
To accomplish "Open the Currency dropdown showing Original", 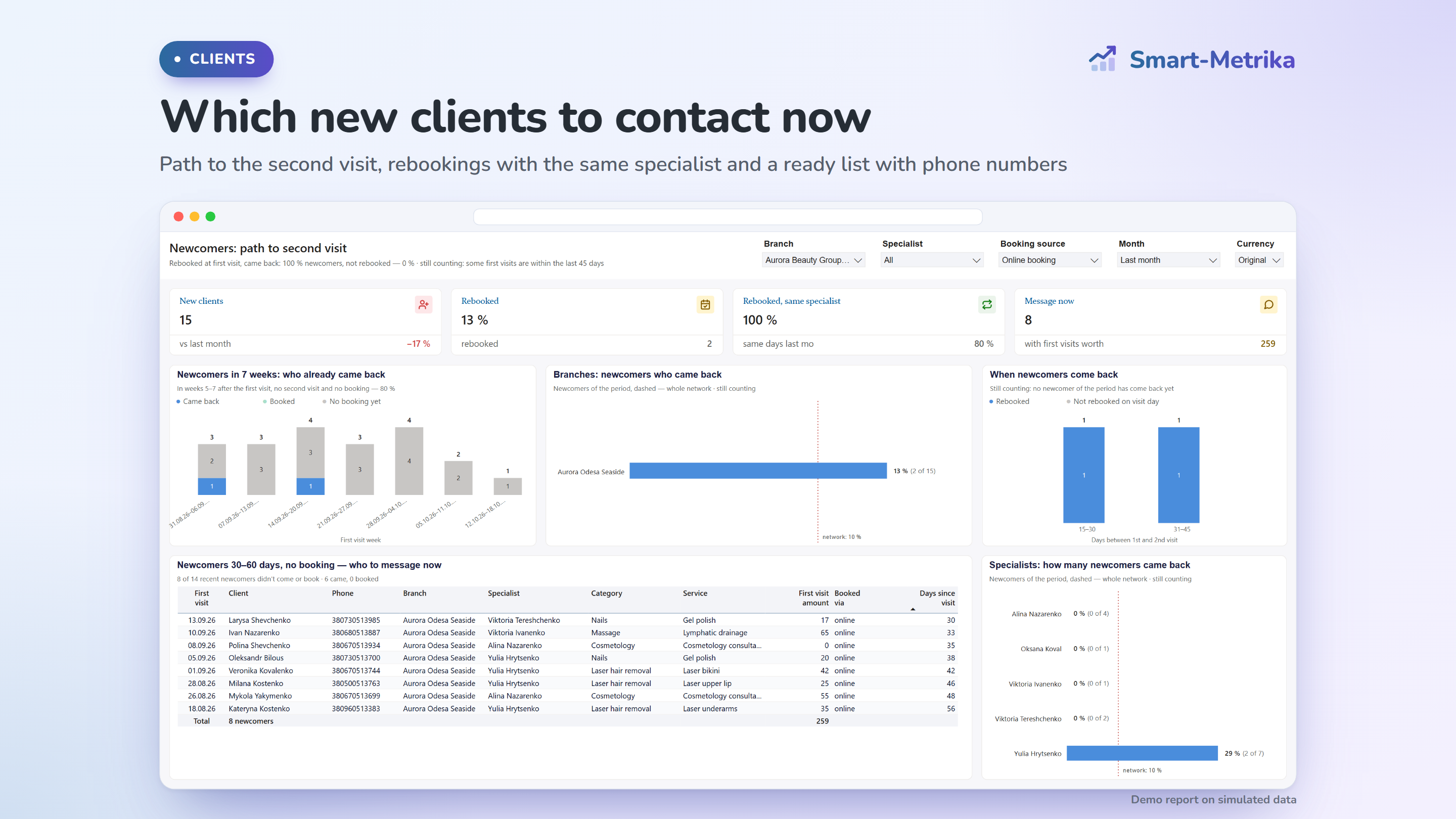I will (x=1259, y=260).
